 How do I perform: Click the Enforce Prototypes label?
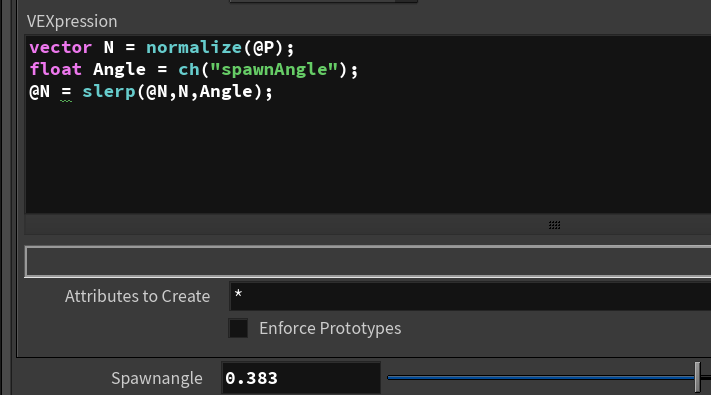(x=330, y=328)
